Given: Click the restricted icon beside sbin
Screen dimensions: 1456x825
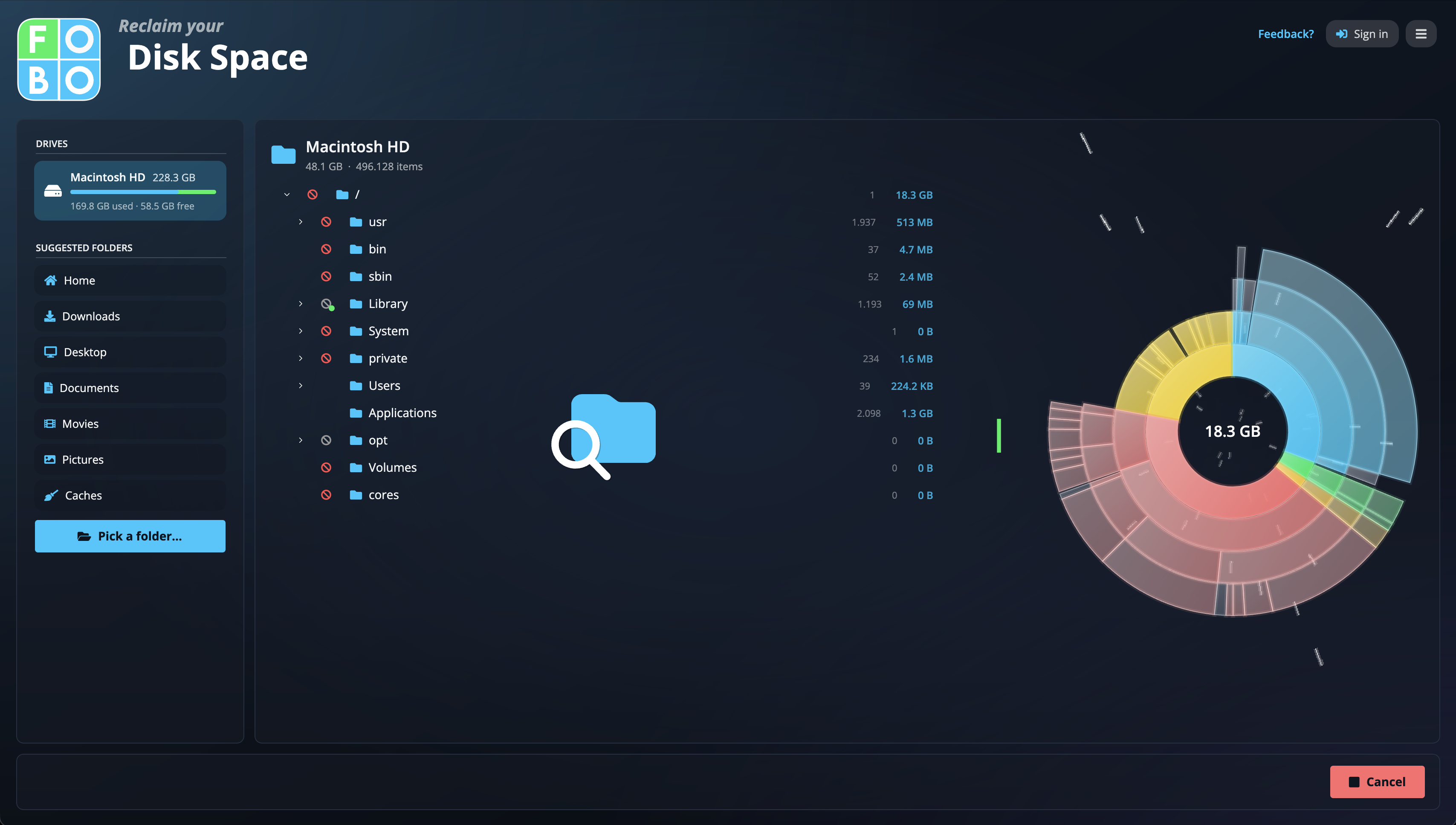Looking at the screenshot, I should 326,276.
